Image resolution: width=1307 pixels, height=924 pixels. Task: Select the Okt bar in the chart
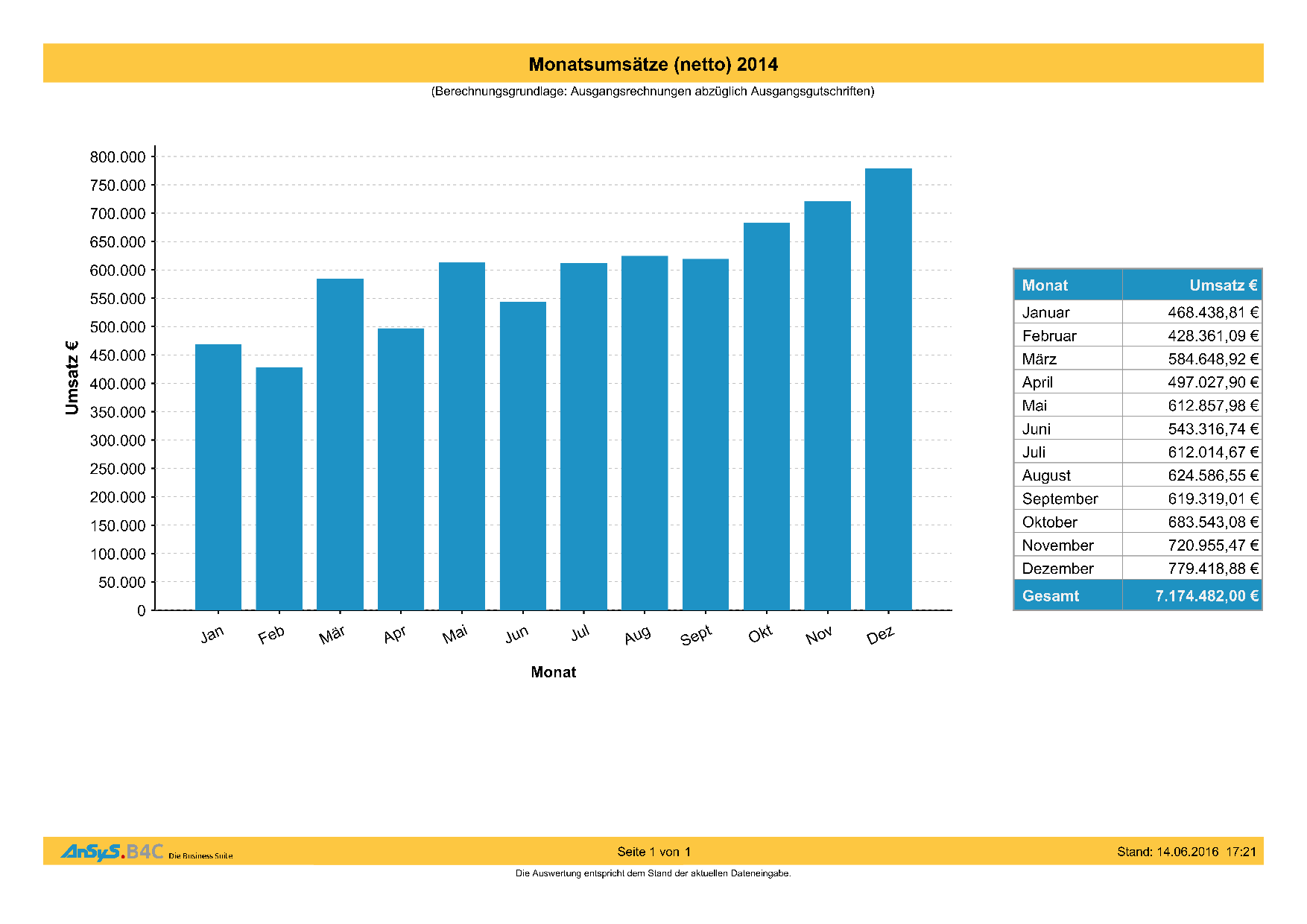click(x=766, y=416)
